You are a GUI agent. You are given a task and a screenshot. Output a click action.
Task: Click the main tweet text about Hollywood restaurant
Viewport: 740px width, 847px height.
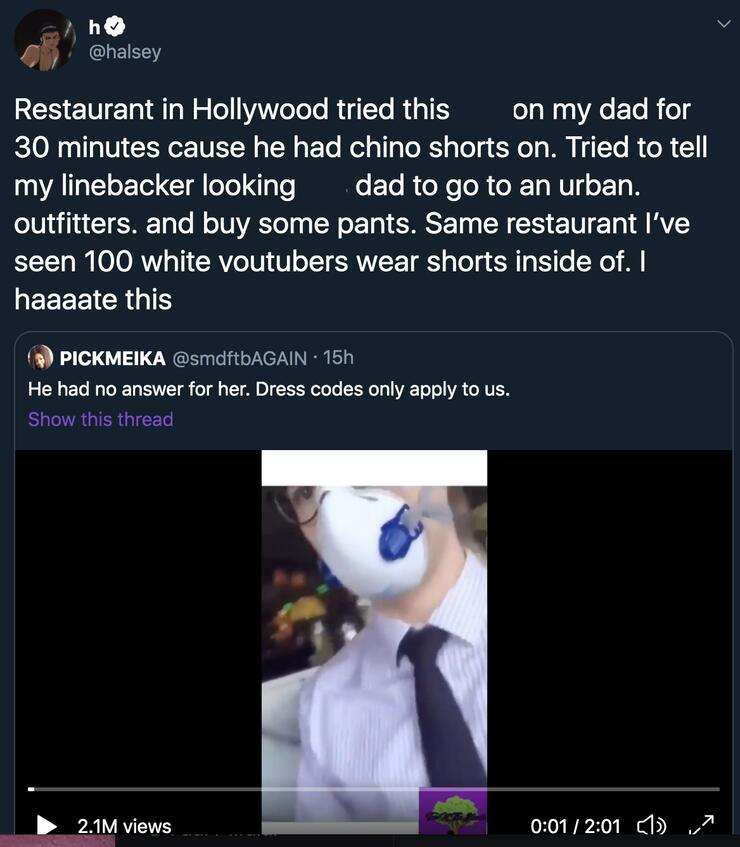(360, 205)
